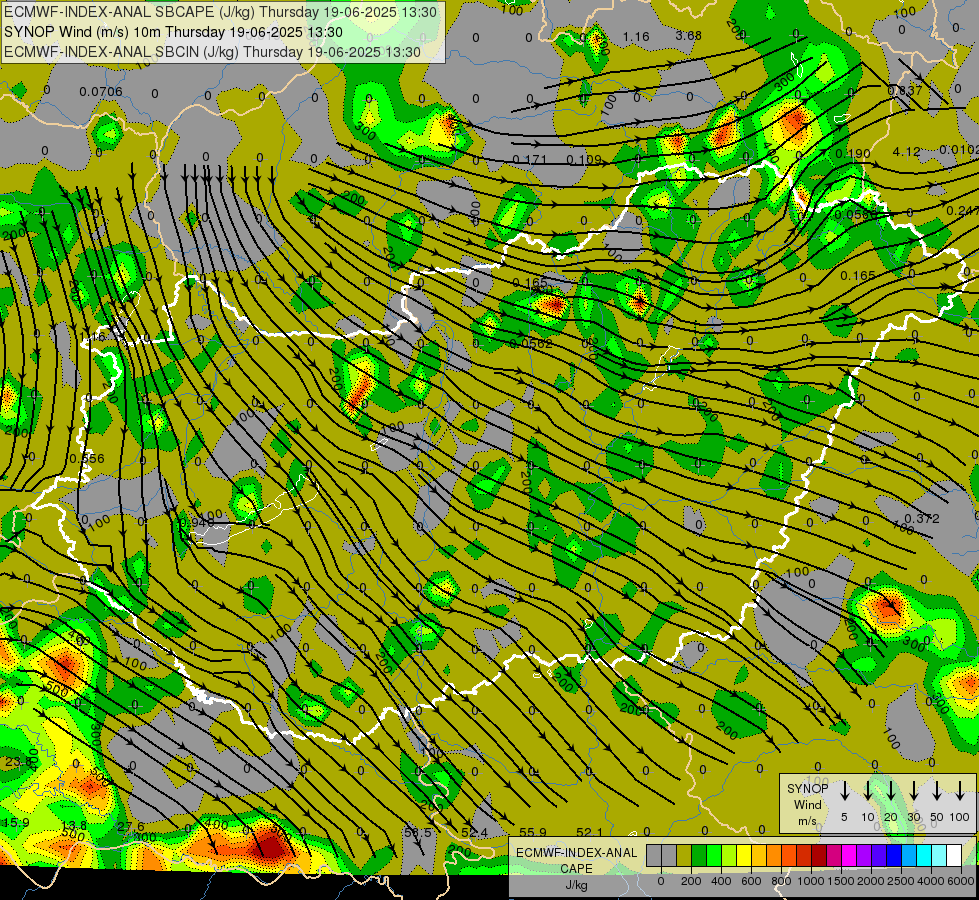The width and height of the screenshot is (979, 900).
Task: Click the map value '0.0562'
Action: [x=531, y=344]
